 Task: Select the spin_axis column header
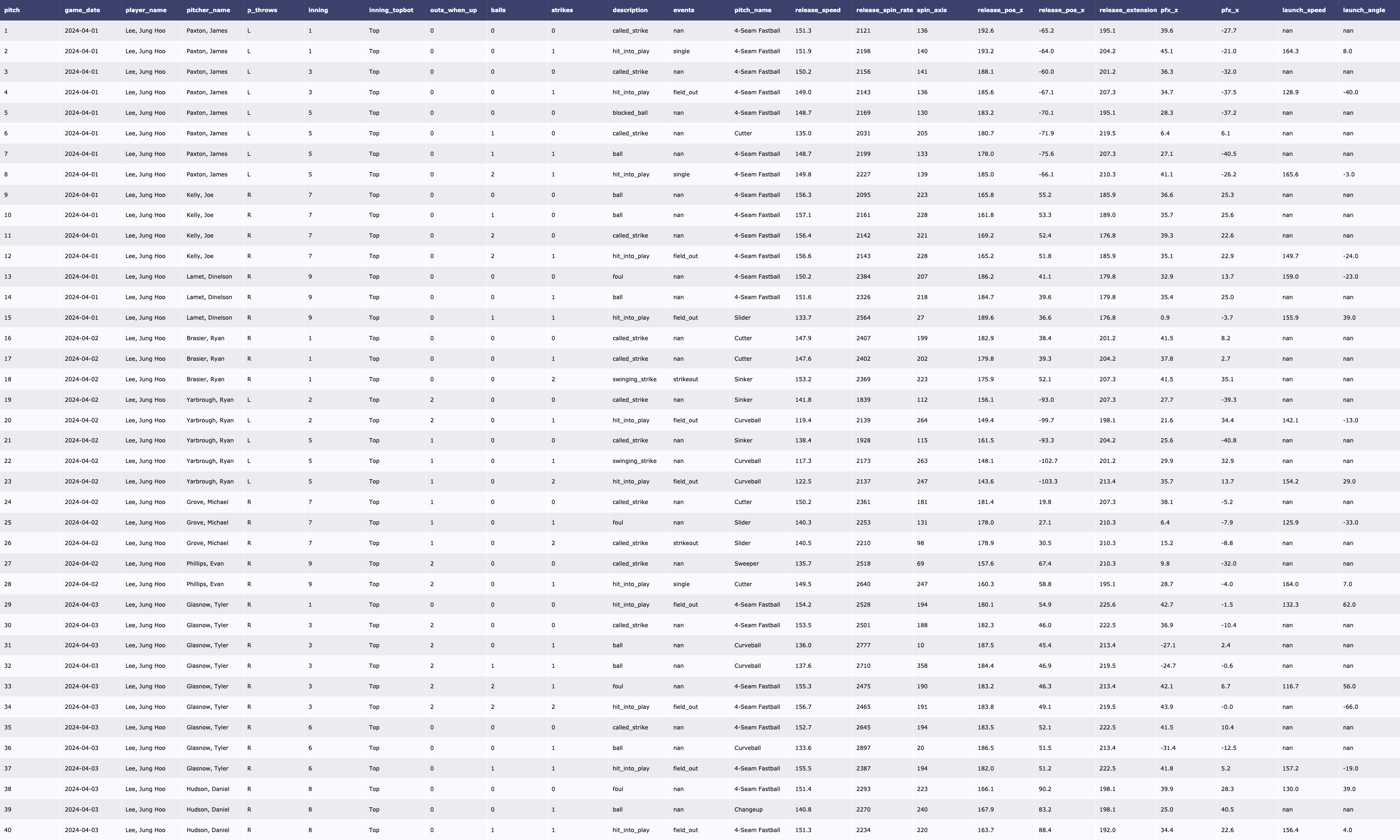click(931, 10)
